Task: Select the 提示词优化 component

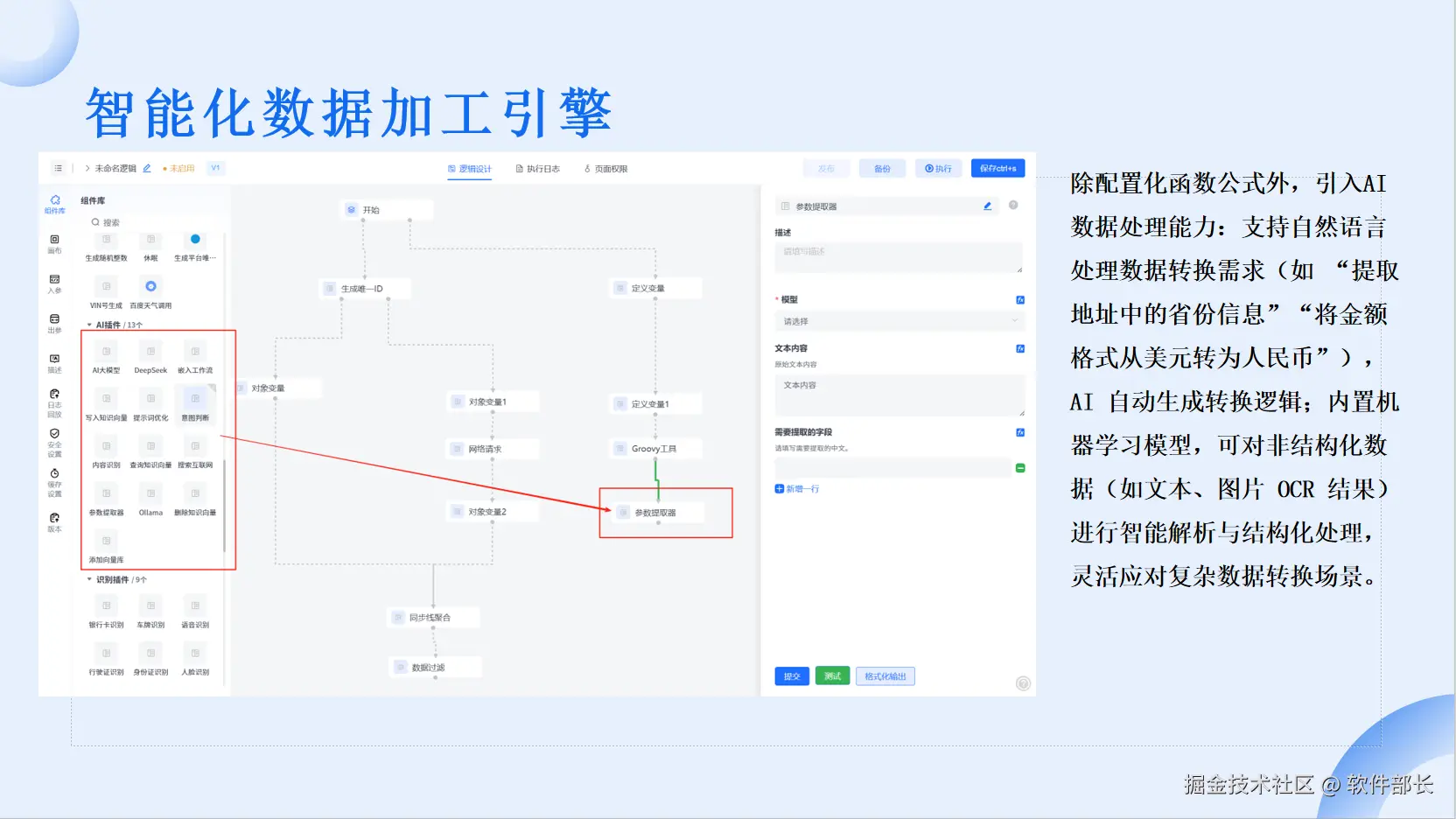Action: [150, 405]
